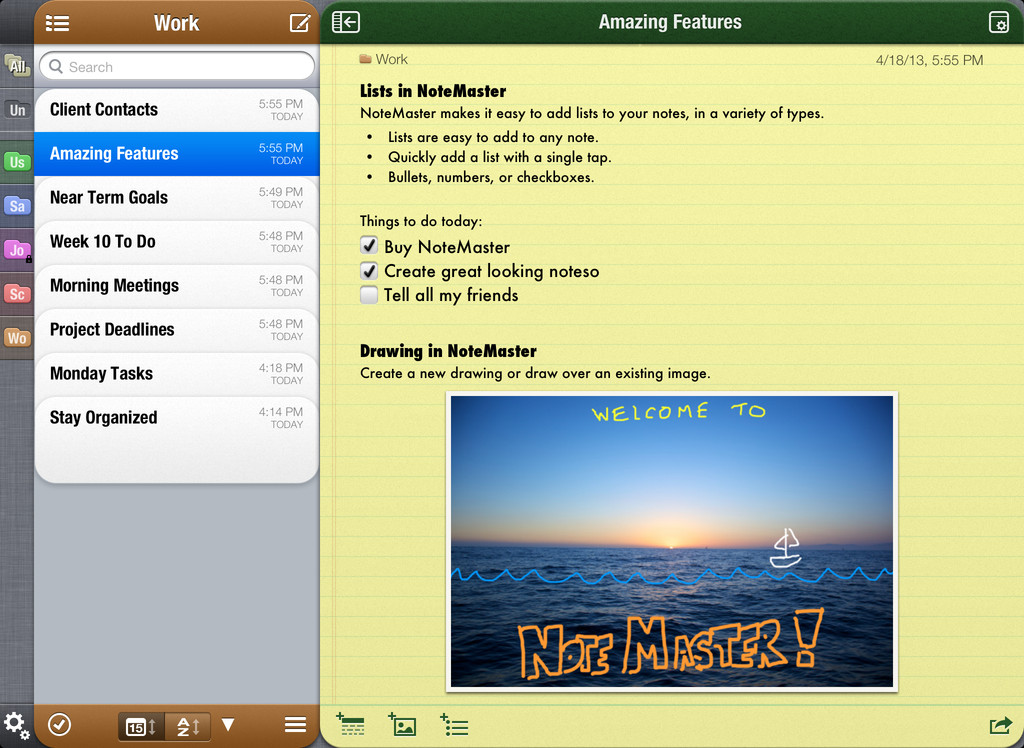Check the Tell all my friends checkbox
The image size is (1024, 748).
[x=369, y=295]
